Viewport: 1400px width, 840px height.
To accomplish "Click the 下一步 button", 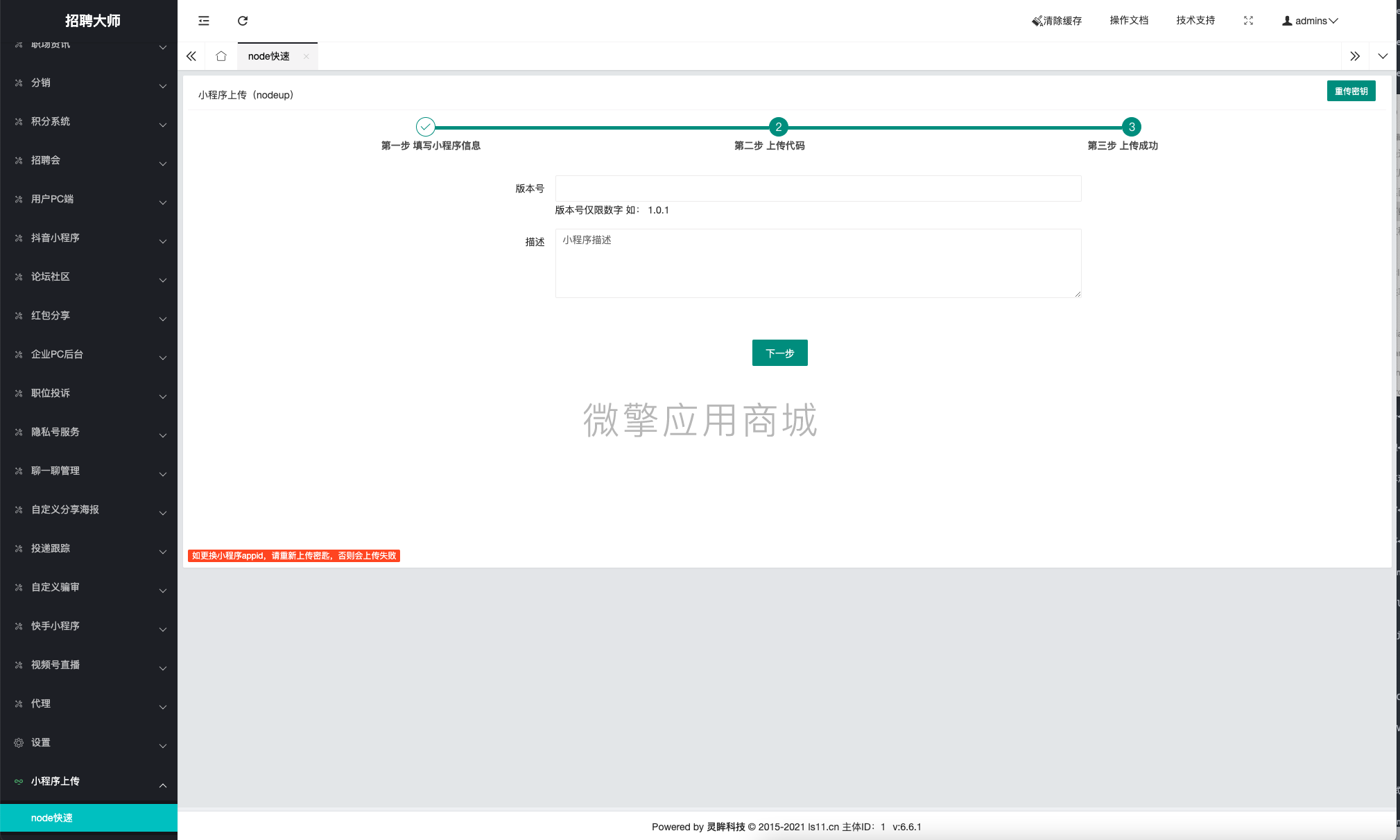I will 779,353.
